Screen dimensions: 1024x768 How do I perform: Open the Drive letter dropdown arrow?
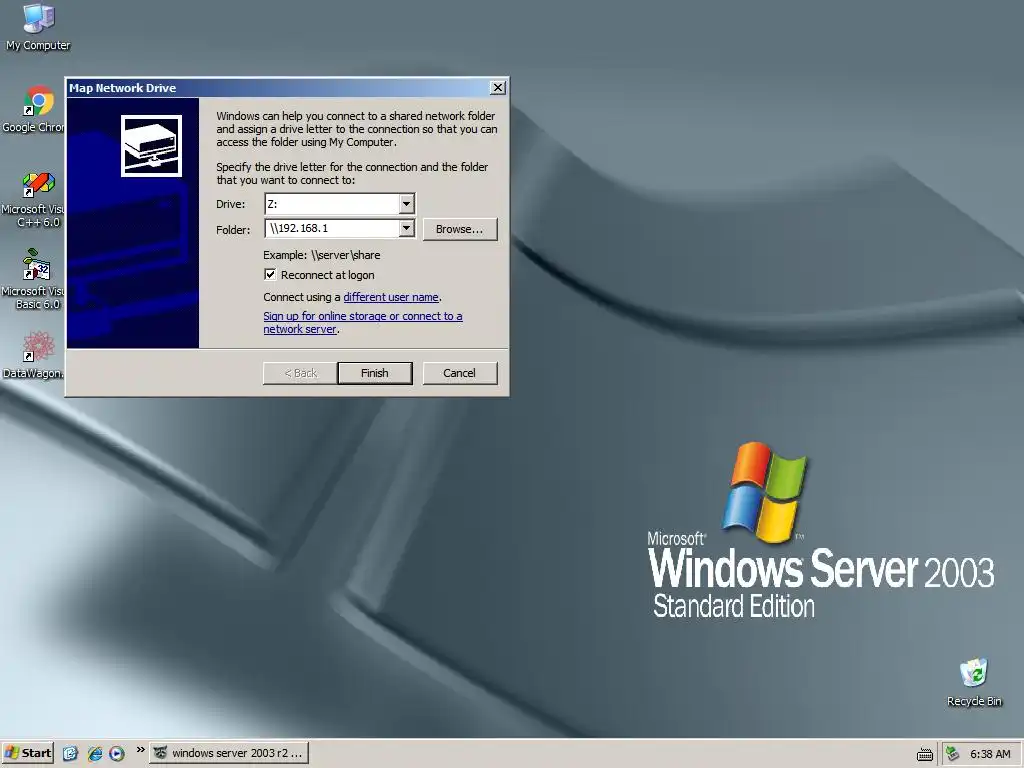tap(406, 204)
